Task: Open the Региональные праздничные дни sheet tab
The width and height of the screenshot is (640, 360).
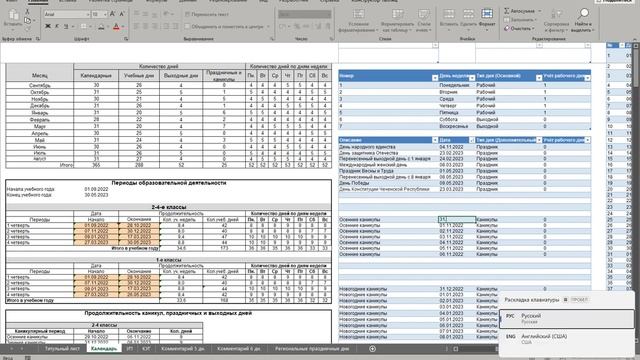Action: [x=311, y=349]
